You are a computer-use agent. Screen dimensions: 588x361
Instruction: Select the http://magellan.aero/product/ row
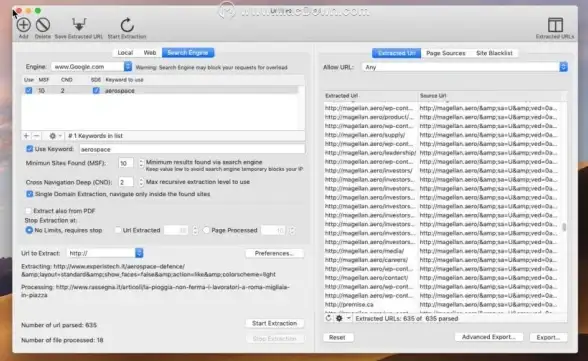click(370, 117)
